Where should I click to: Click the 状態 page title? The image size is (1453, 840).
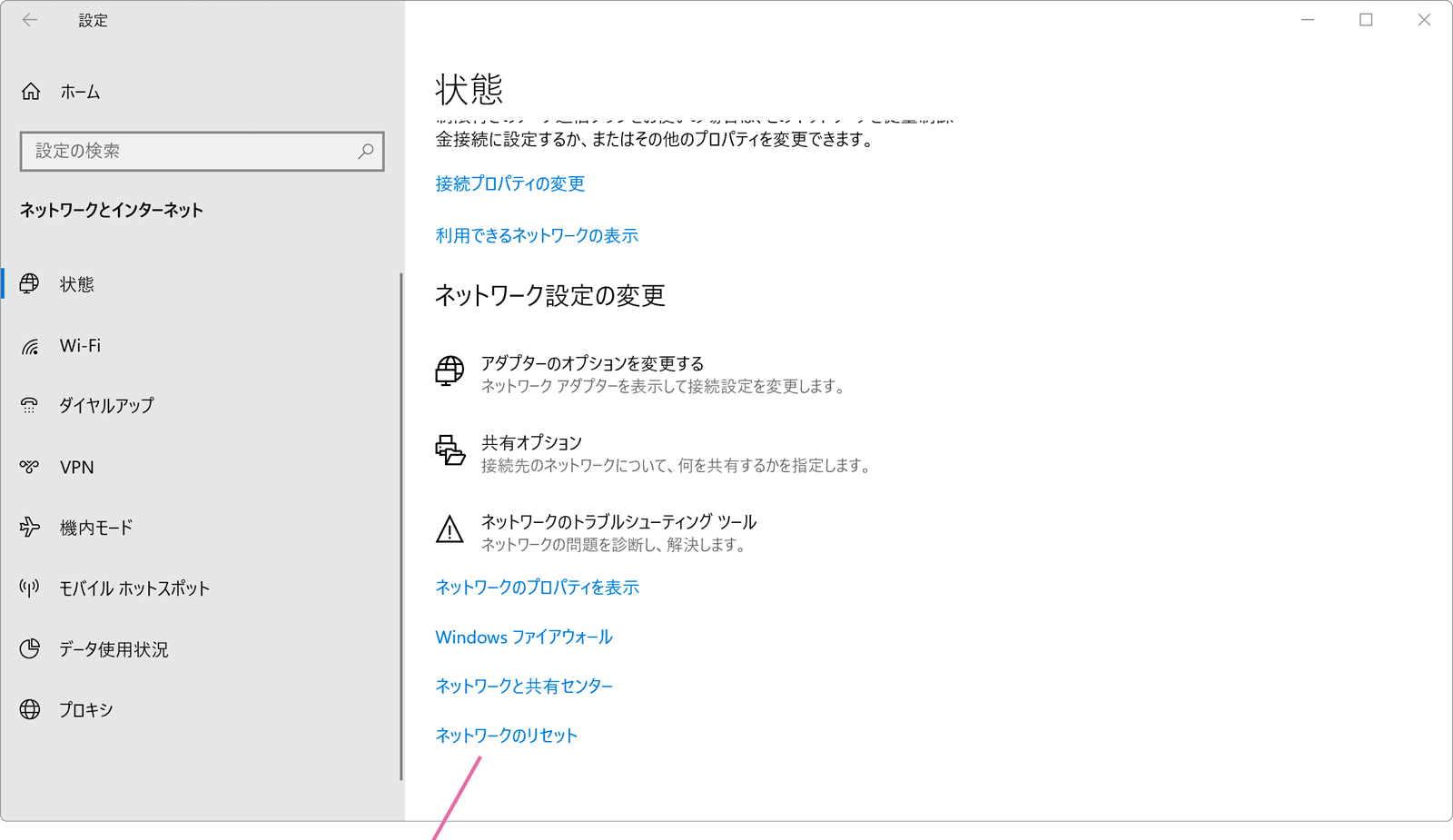(469, 89)
